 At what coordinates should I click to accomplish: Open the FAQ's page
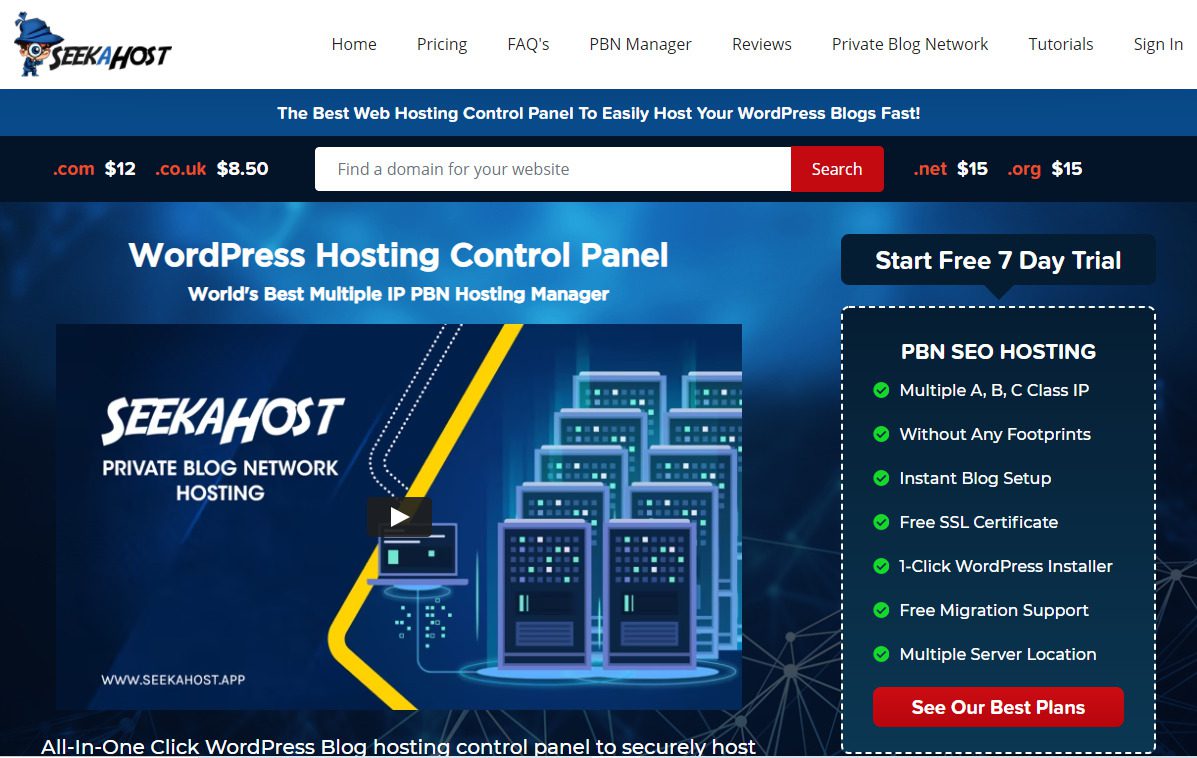[x=528, y=44]
